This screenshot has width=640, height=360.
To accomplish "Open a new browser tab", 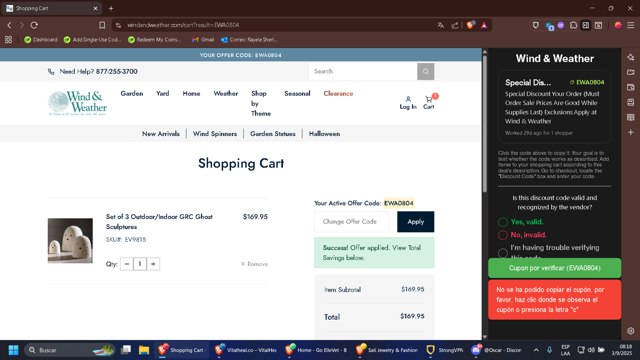I will click(x=111, y=8).
